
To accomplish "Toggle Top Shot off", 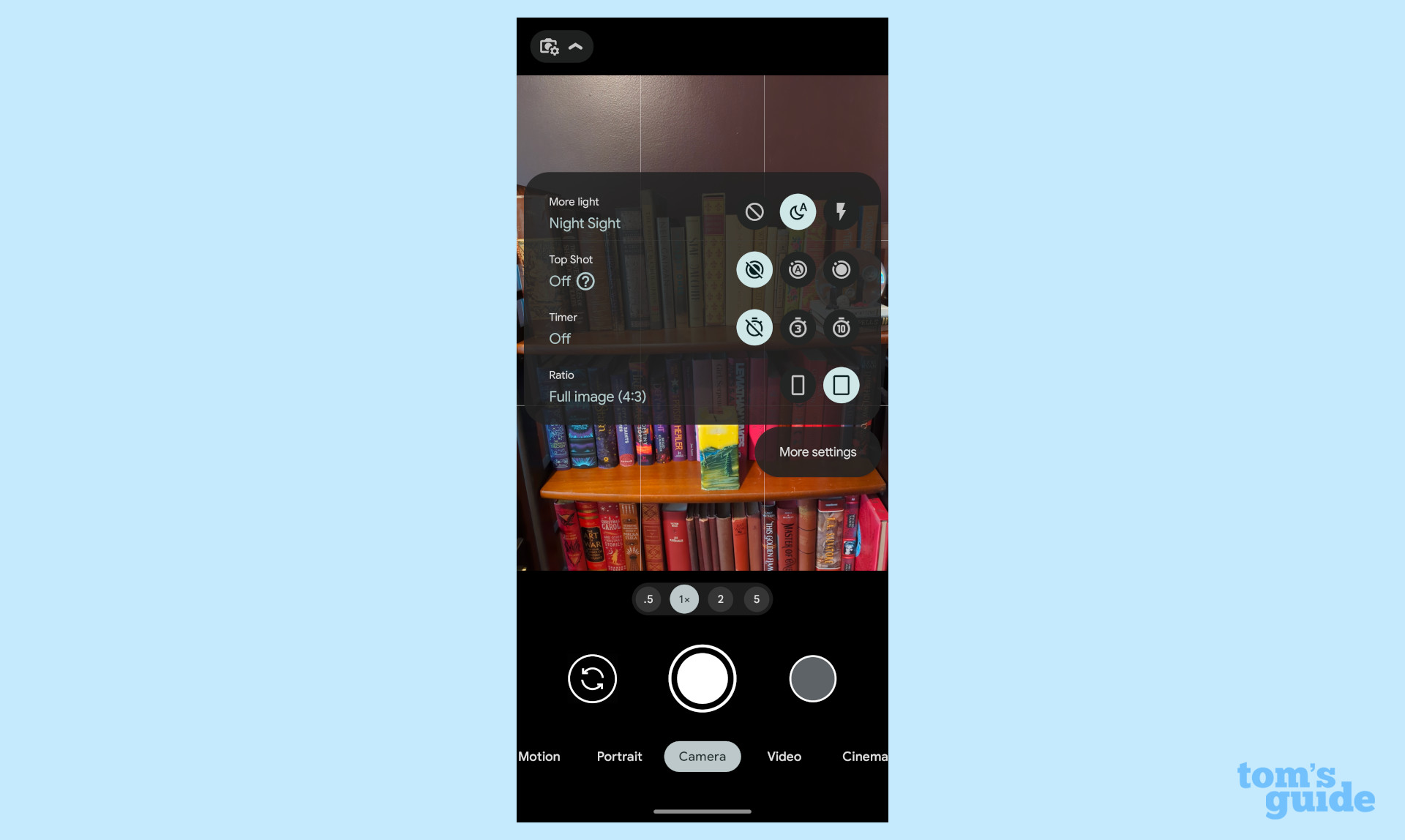I will pyautogui.click(x=755, y=269).
